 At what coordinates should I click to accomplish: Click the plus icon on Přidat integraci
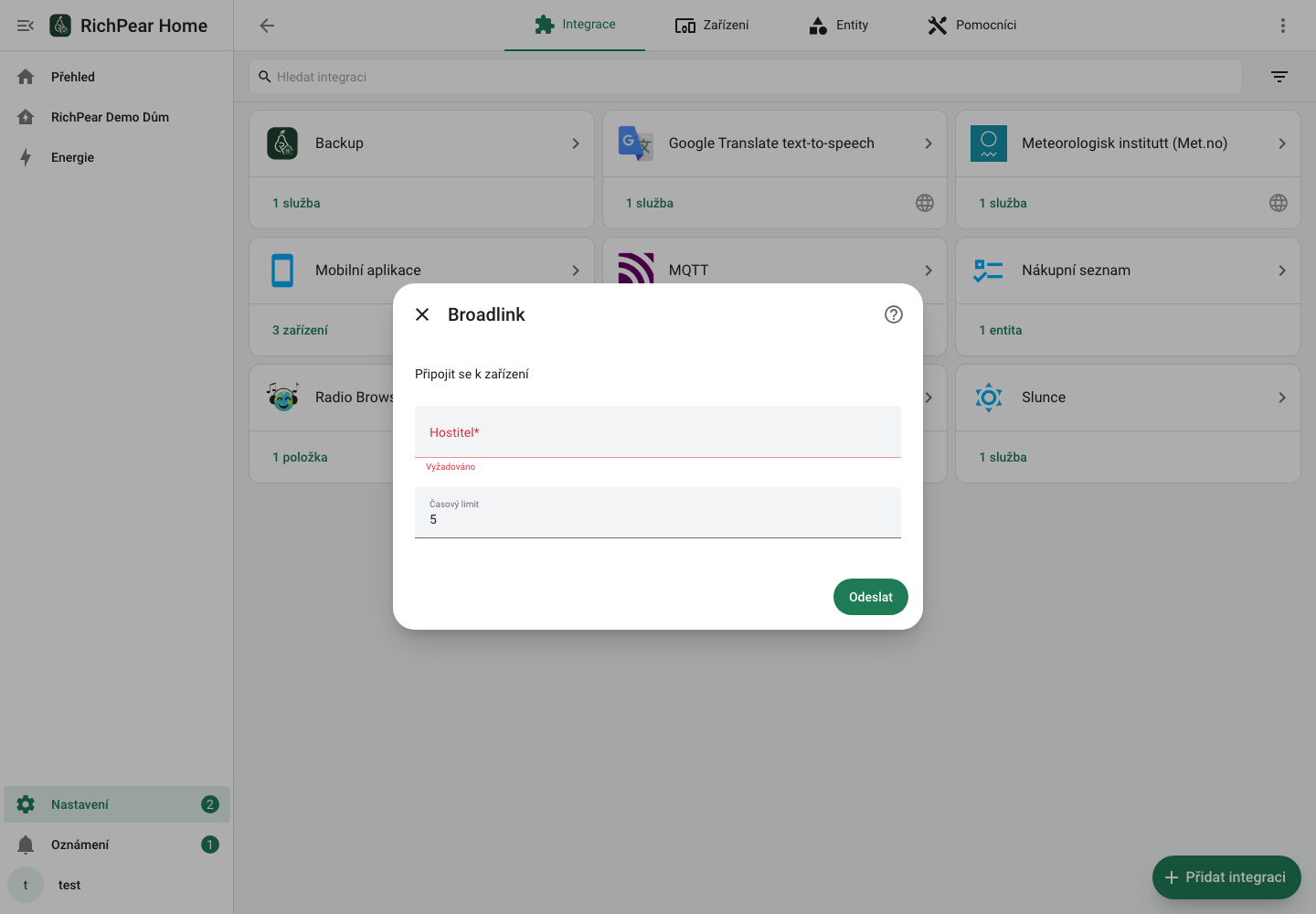point(1172,877)
